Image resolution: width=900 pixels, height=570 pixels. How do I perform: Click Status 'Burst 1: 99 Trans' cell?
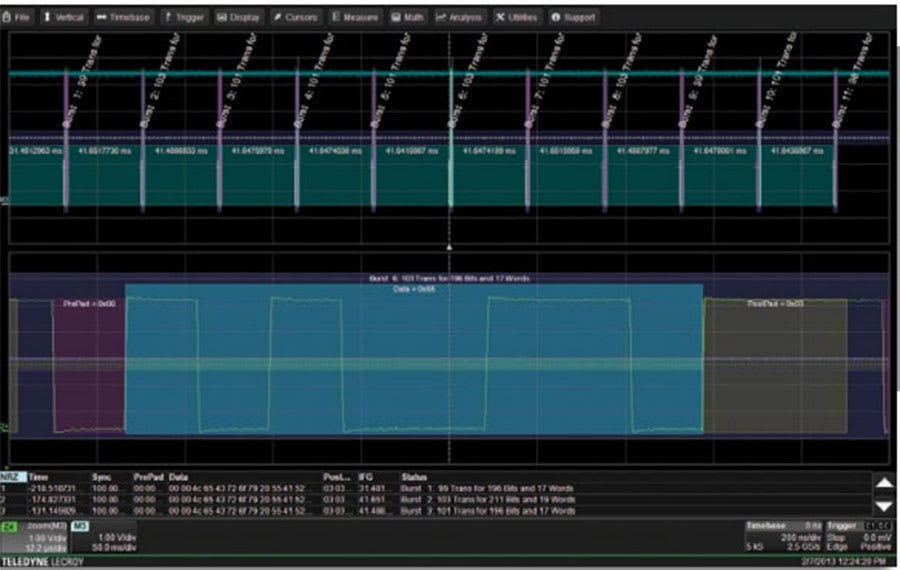pyautogui.click(x=487, y=488)
